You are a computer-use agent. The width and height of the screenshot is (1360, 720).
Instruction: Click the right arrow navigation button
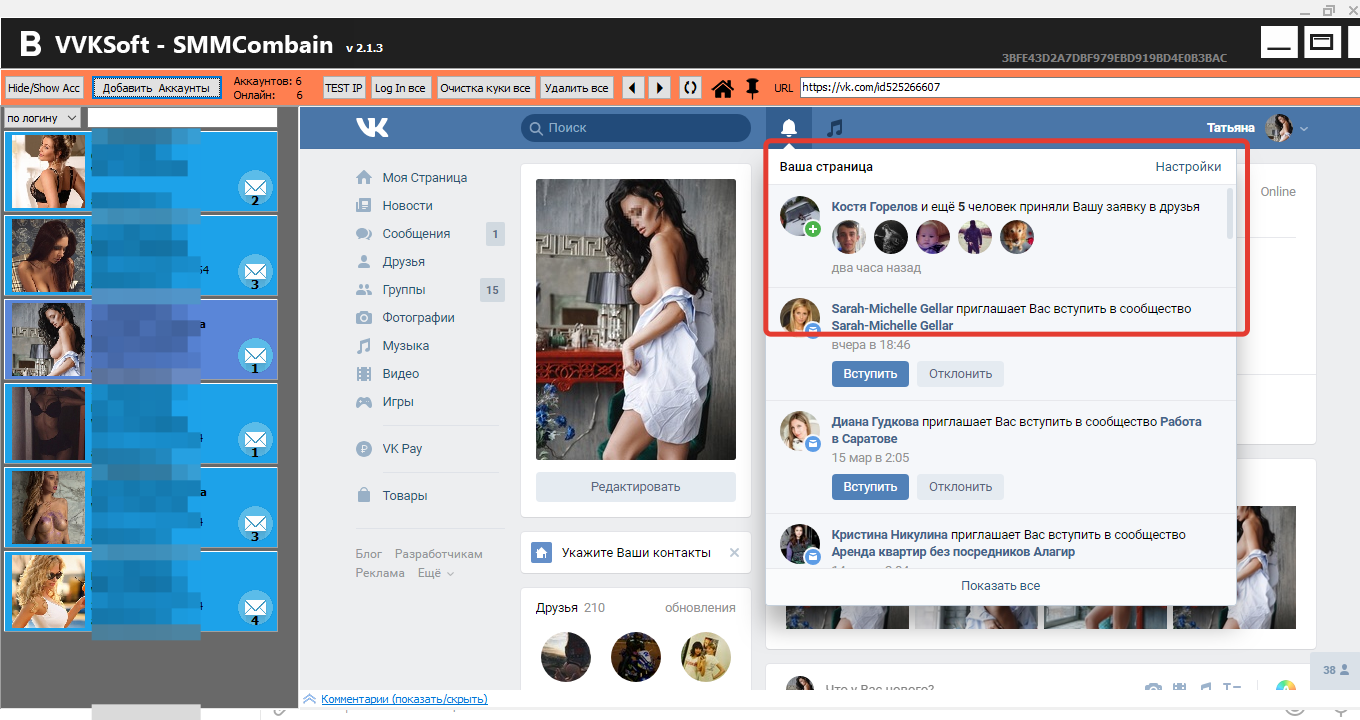point(659,88)
